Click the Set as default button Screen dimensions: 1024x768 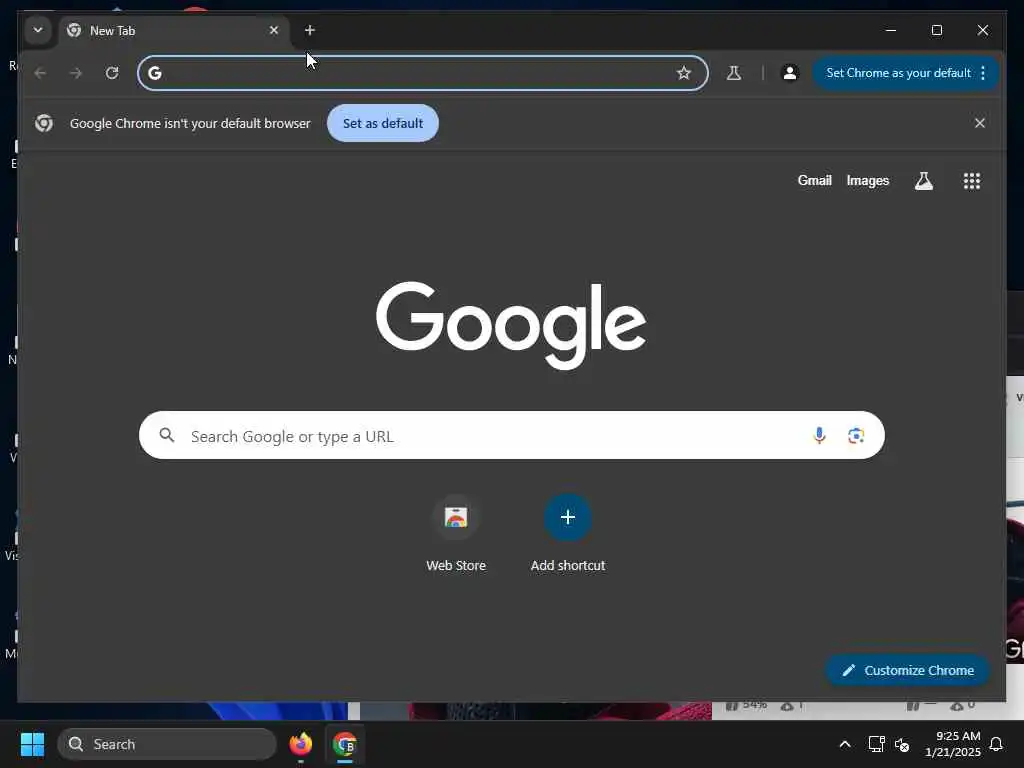pos(383,123)
